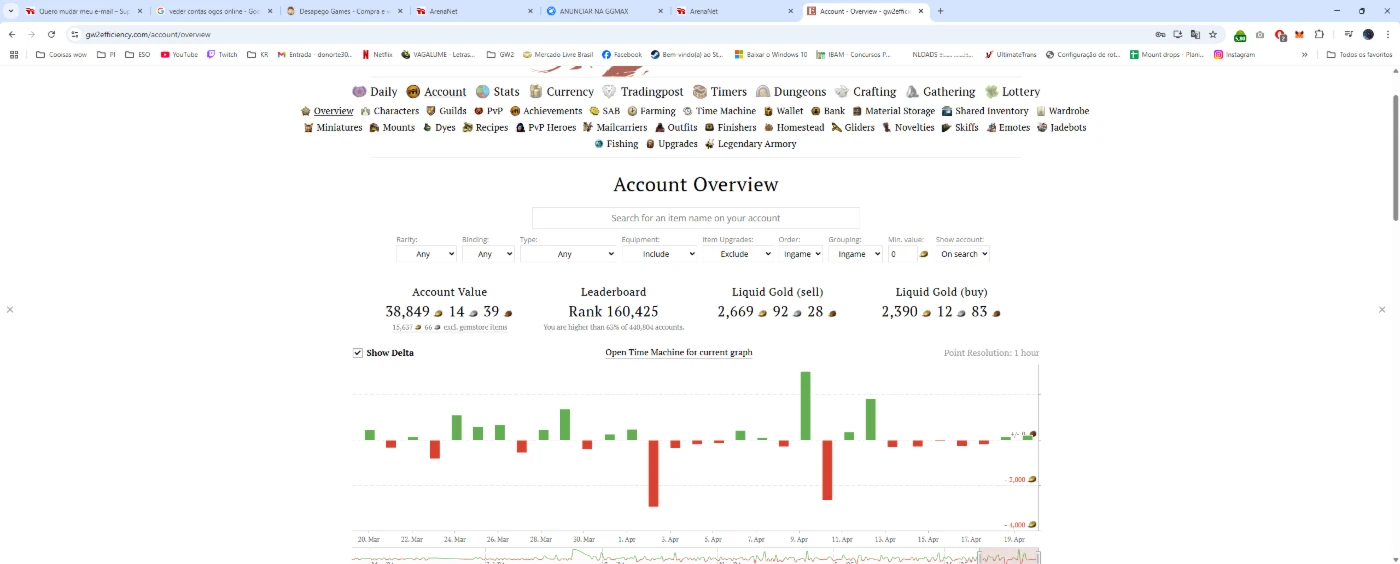
Task: Click the Shared Inventory icon
Action: [947, 111]
